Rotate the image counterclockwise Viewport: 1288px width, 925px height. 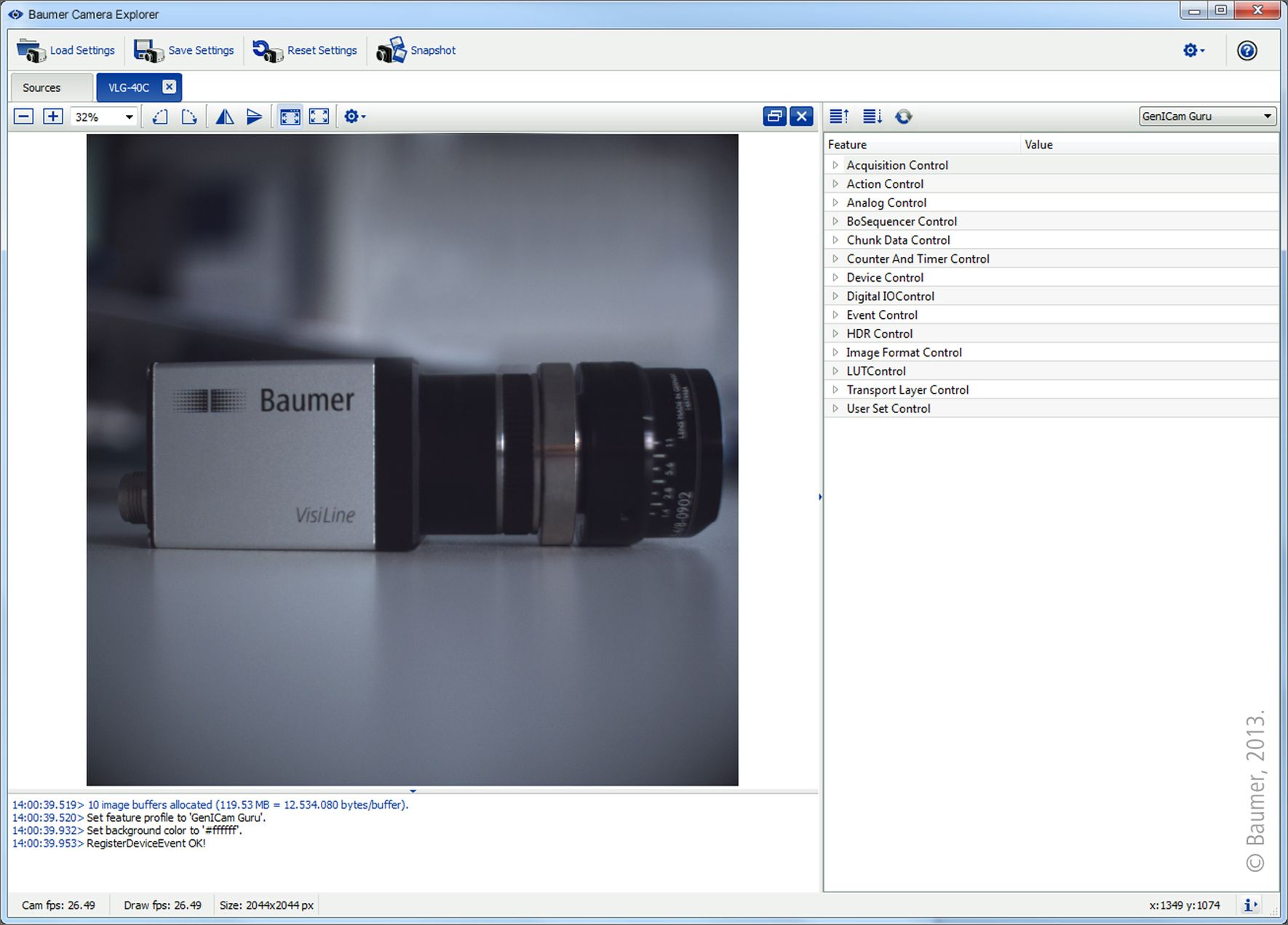point(160,116)
